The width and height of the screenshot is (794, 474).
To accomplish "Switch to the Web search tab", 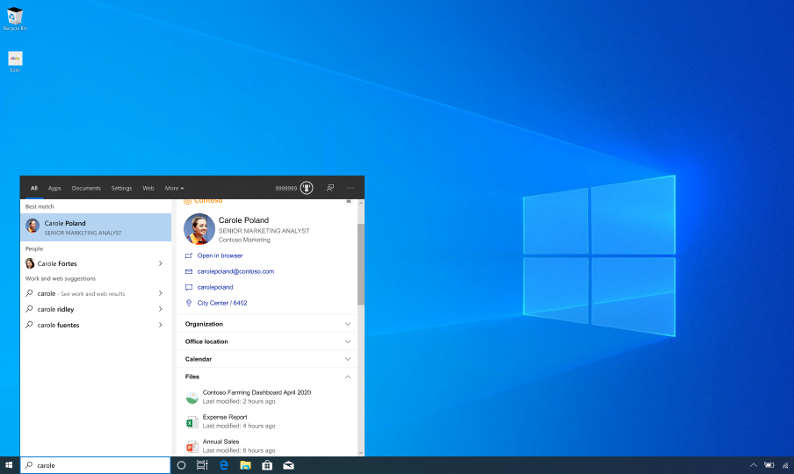I will pos(148,188).
